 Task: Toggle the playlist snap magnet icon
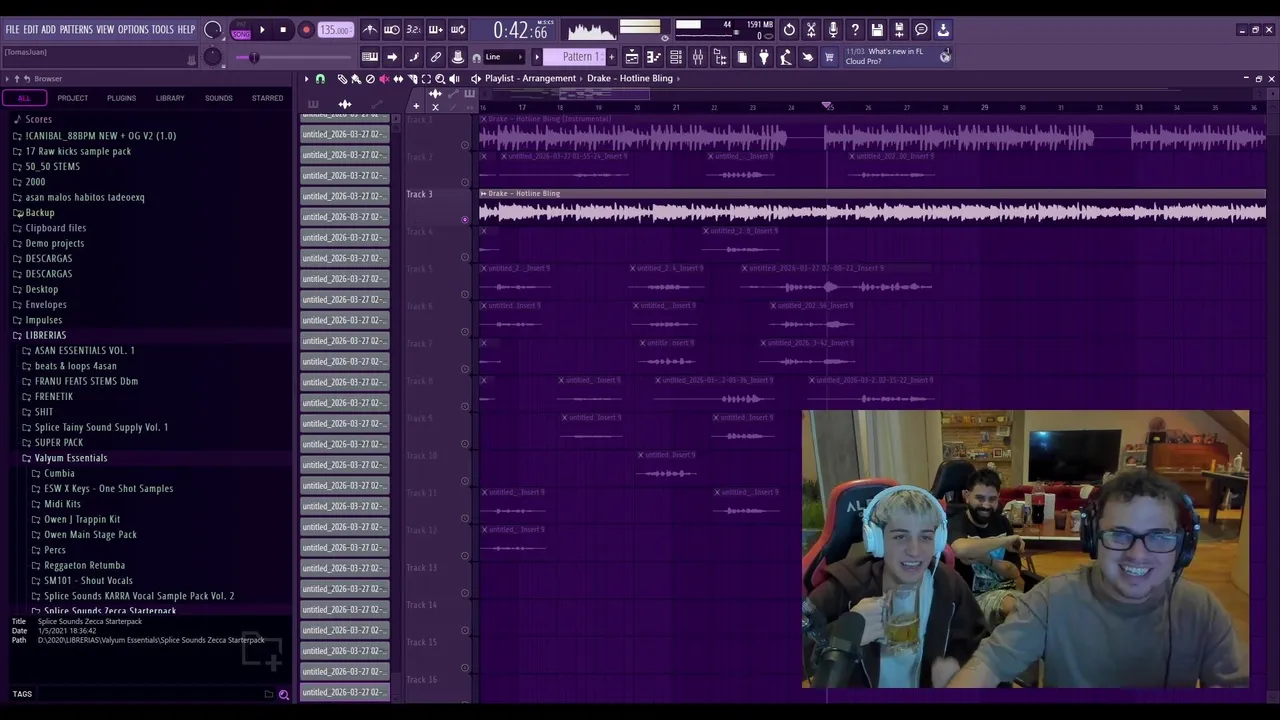pos(320,79)
